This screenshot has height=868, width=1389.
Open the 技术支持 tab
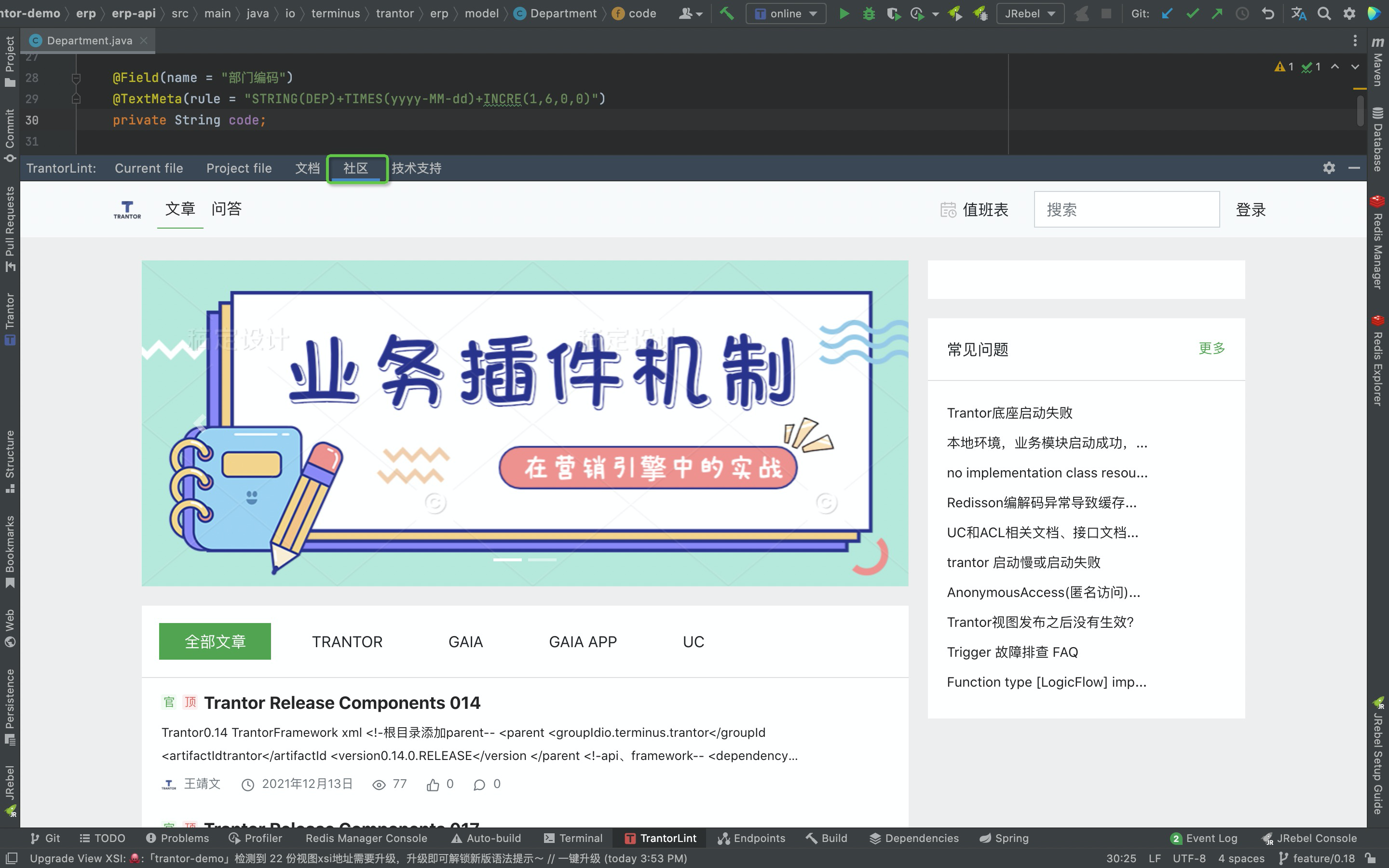[x=417, y=168]
